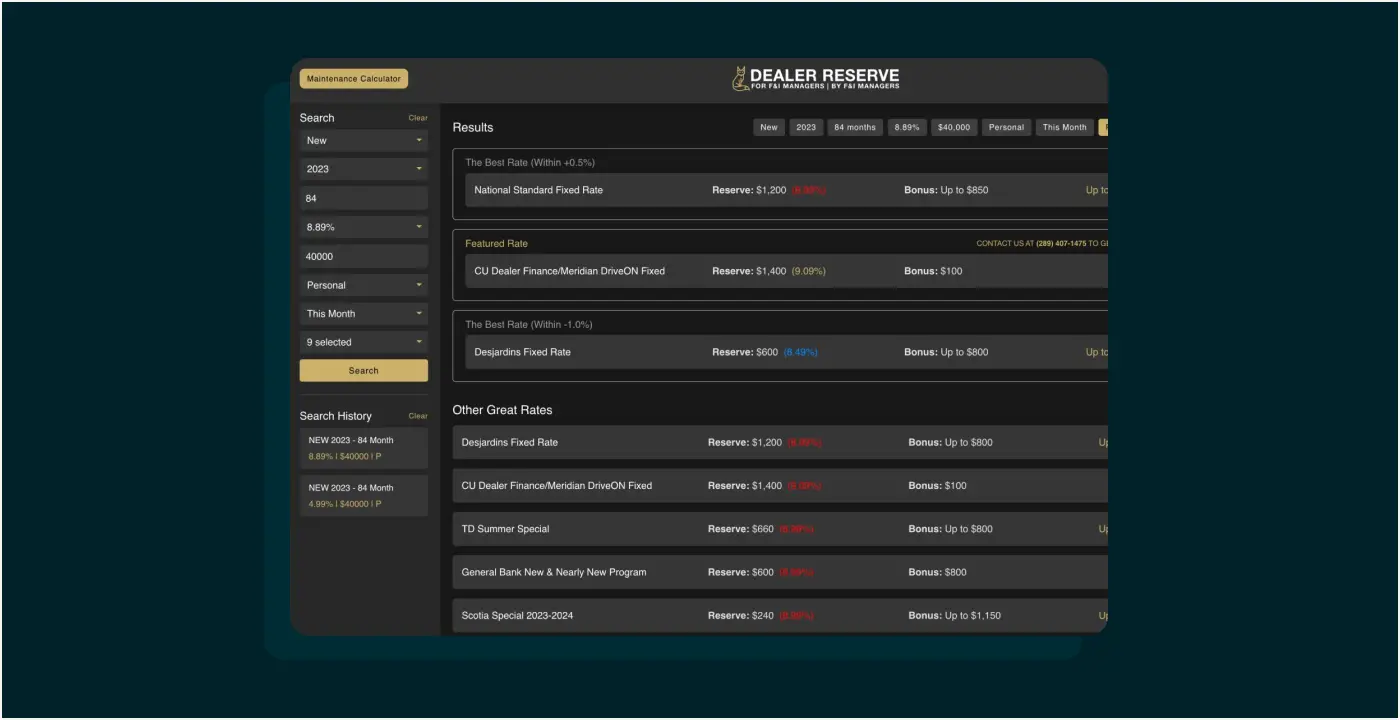Open the 2023 model year dropdown
1400x720 pixels.
364,169
